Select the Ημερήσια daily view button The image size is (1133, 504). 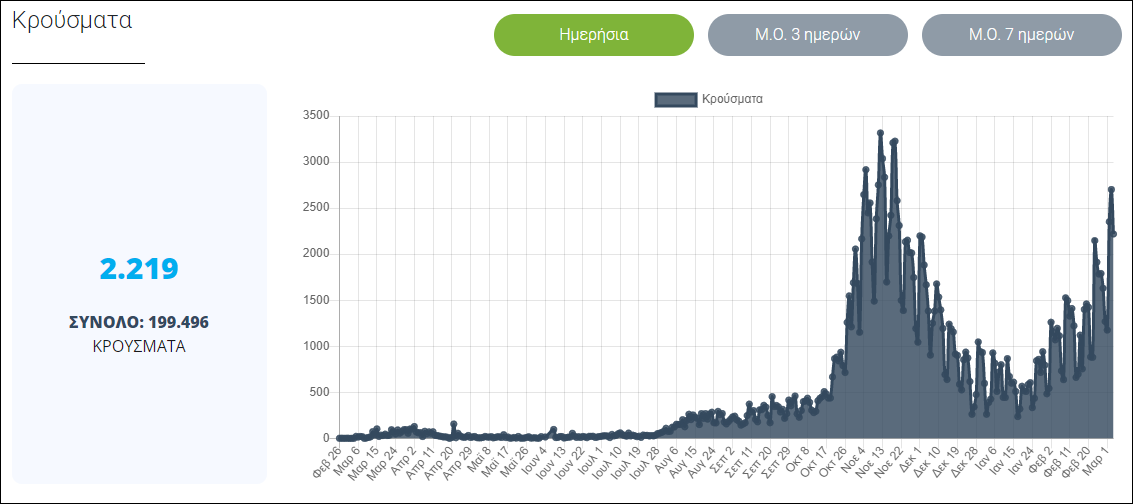point(593,35)
